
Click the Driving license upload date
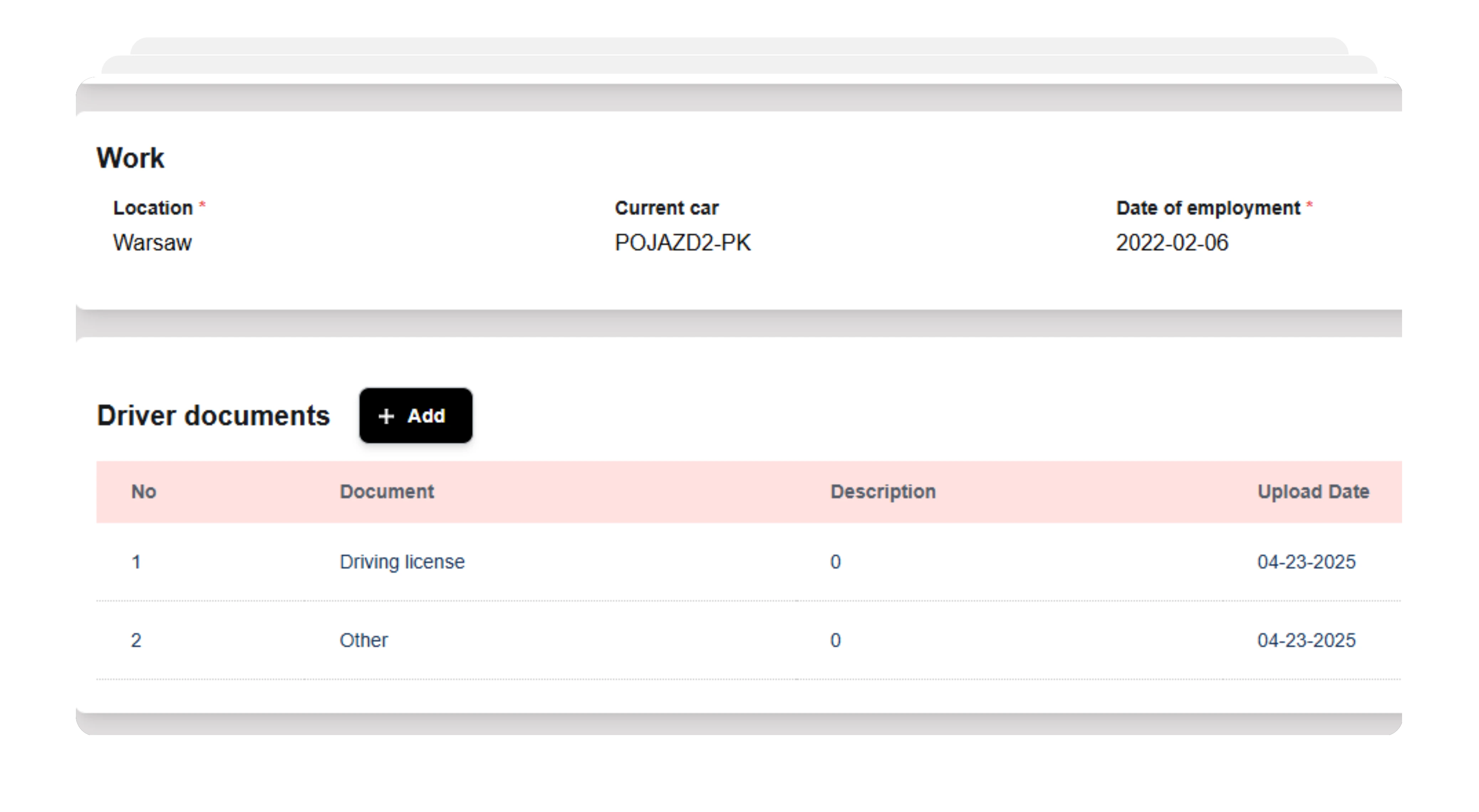1306,562
